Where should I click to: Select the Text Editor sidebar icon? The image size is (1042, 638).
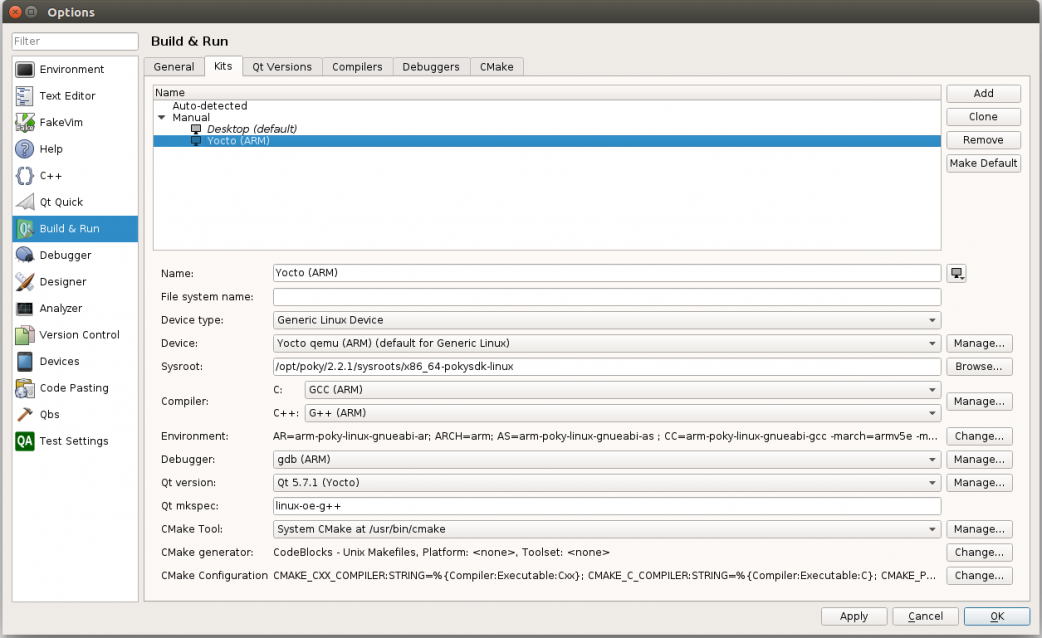pyautogui.click(x=25, y=96)
